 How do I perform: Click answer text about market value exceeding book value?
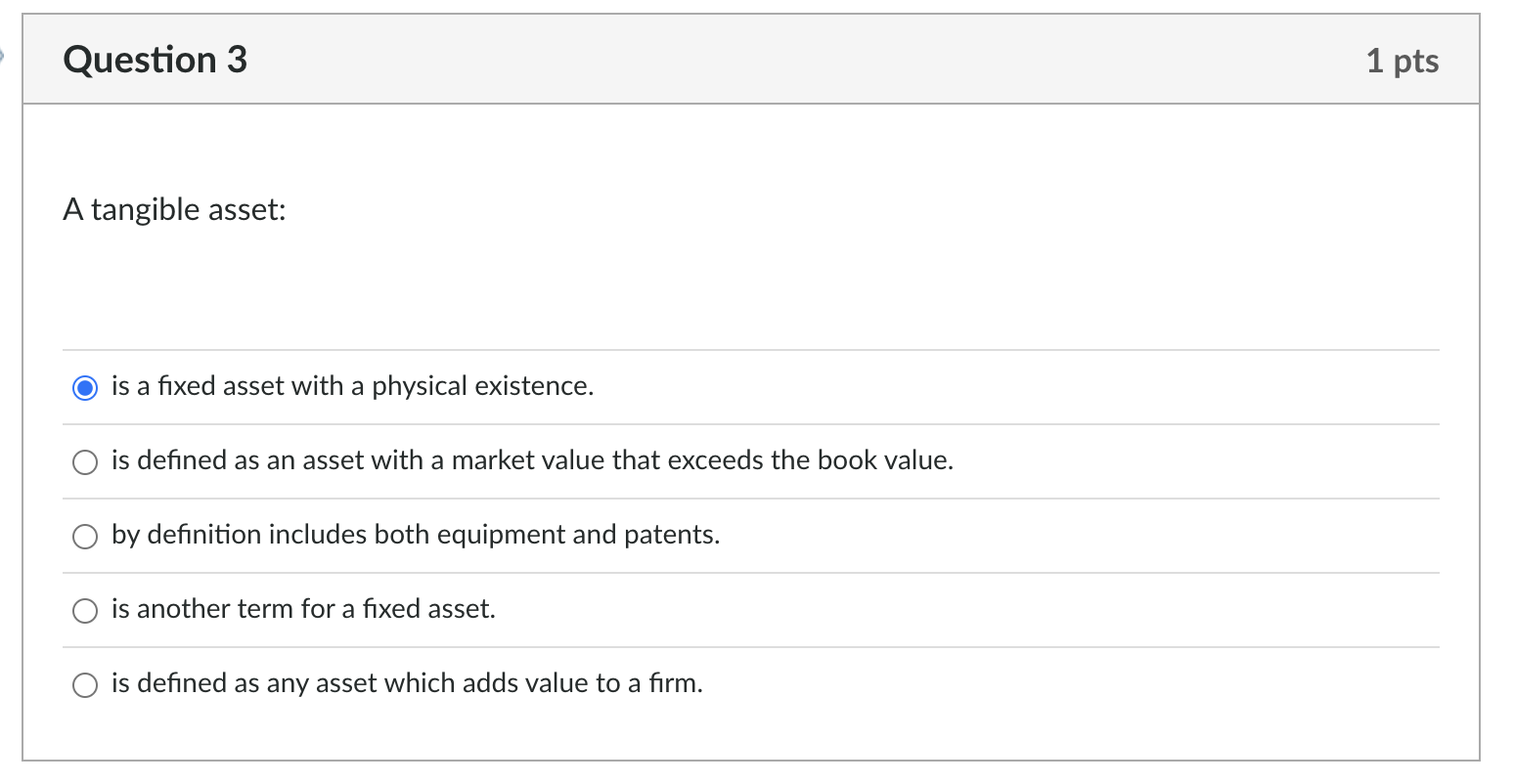[x=532, y=460]
